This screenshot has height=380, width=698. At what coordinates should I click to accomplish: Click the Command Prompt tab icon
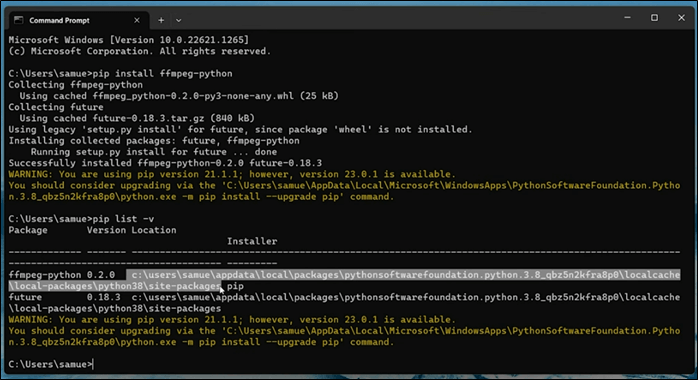coord(19,20)
